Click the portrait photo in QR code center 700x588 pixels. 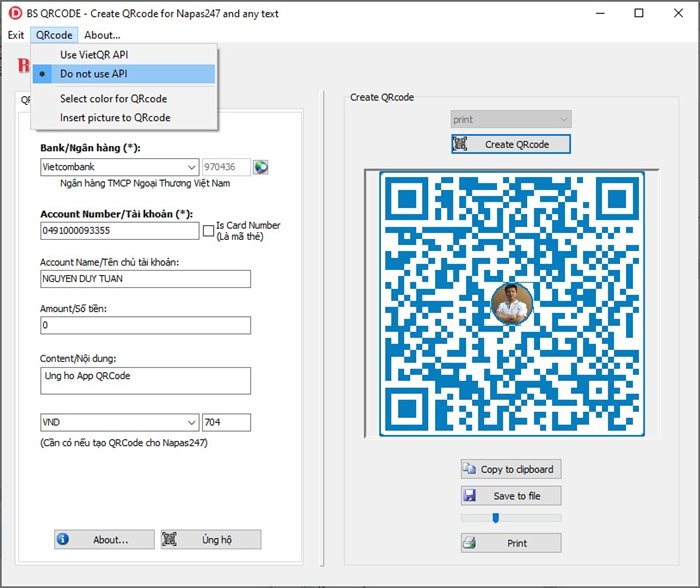click(x=512, y=303)
